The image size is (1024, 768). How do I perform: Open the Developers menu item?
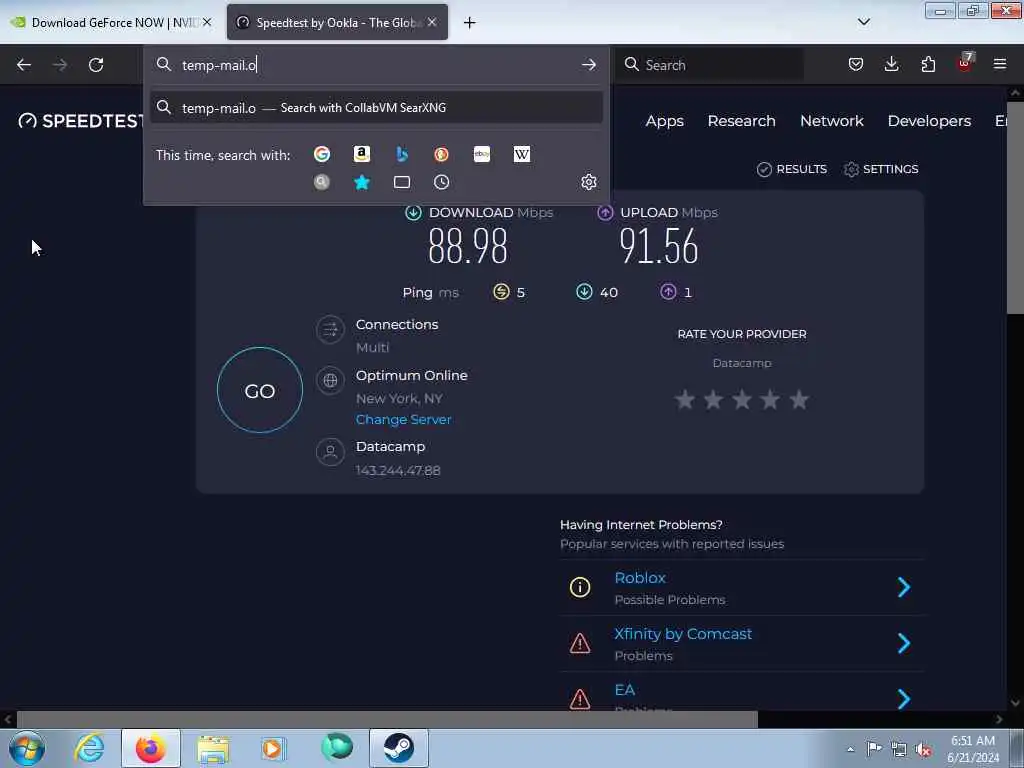coord(929,121)
